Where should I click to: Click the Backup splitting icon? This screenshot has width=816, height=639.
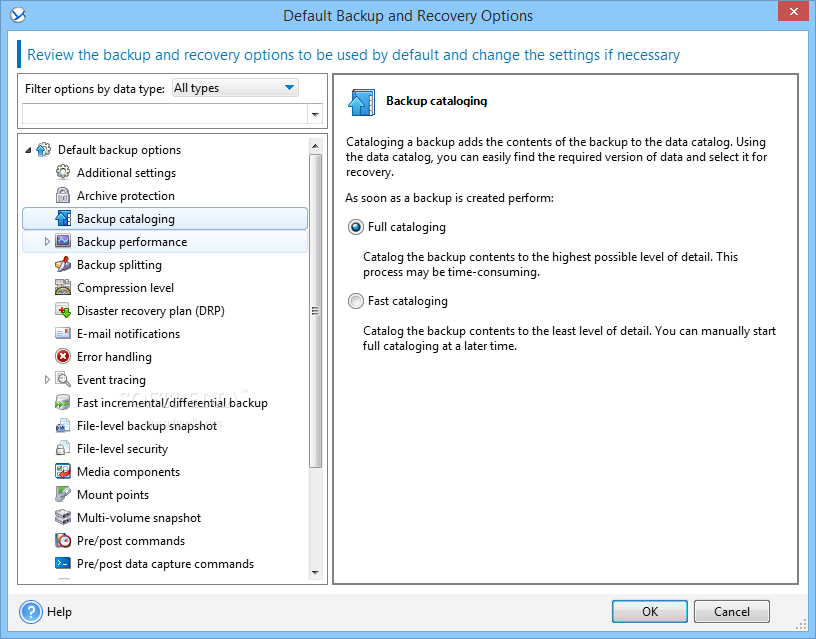(63, 264)
